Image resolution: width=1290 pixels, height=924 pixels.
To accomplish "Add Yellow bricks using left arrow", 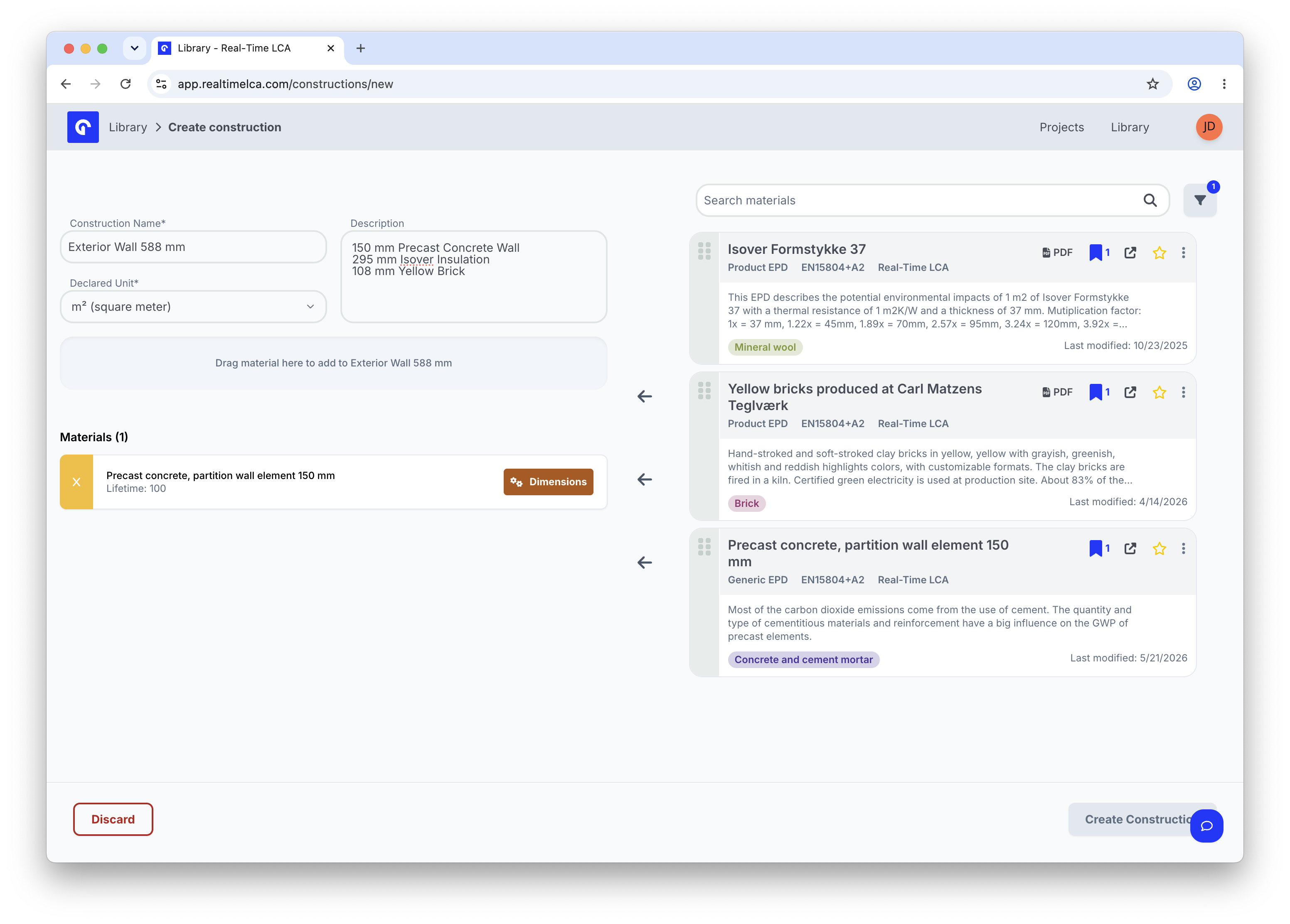I will click(645, 479).
